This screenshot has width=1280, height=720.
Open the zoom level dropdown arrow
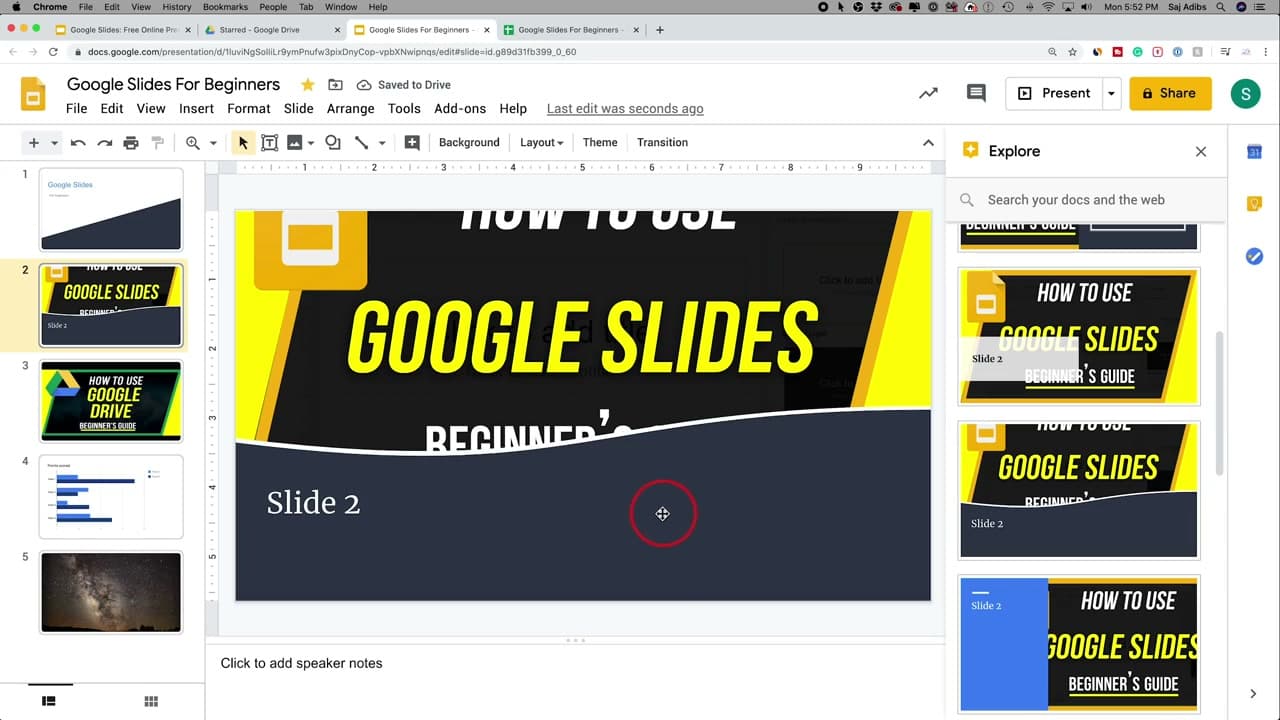213,143
